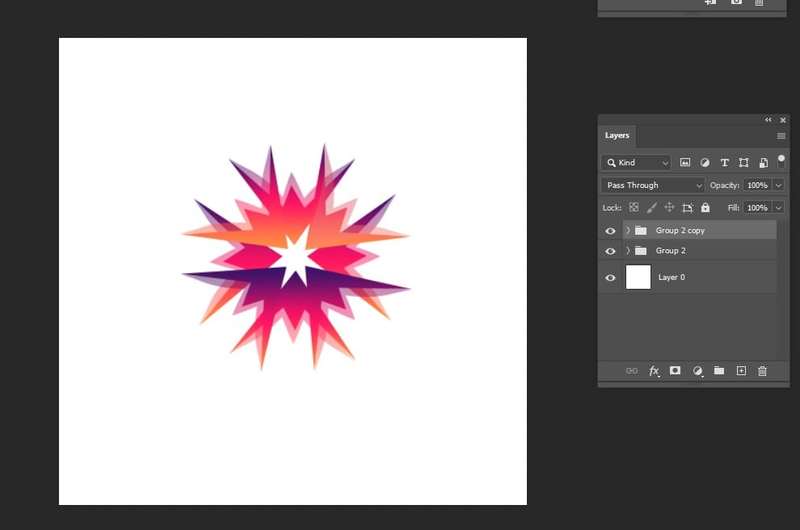Click the Group 2 copy folder icon
The width and height of the screenshot is (800, 530).
click(x=641, y=231)
